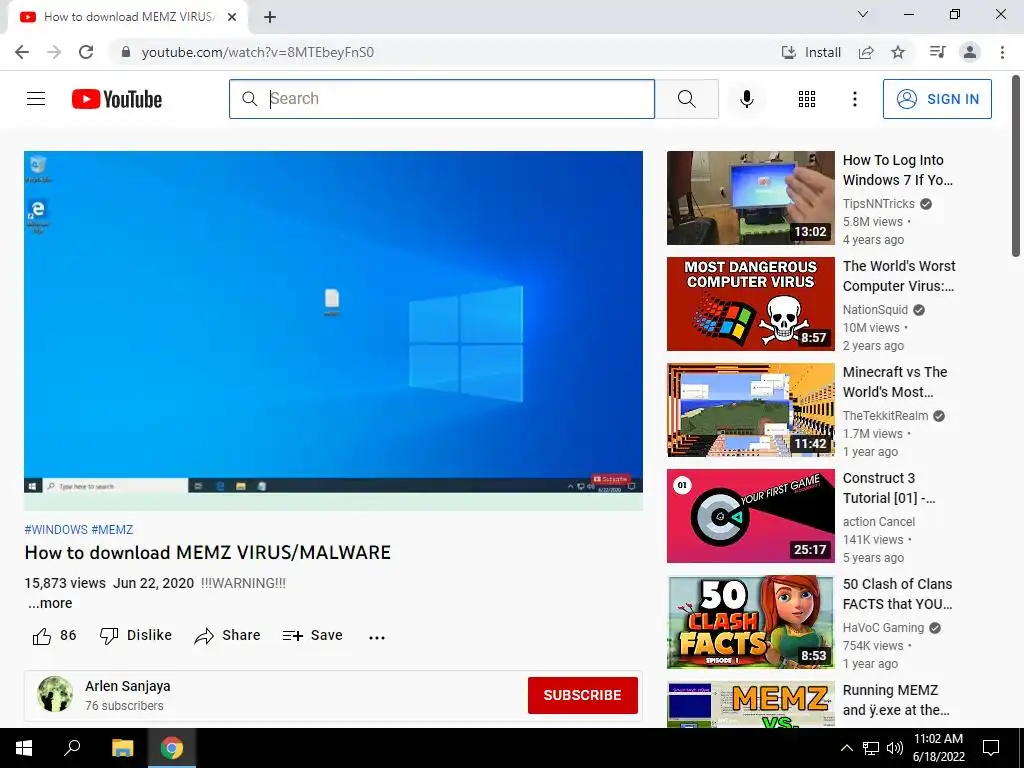Open the YouTube apps grid

pyautogui.click(x=807, y=99)
